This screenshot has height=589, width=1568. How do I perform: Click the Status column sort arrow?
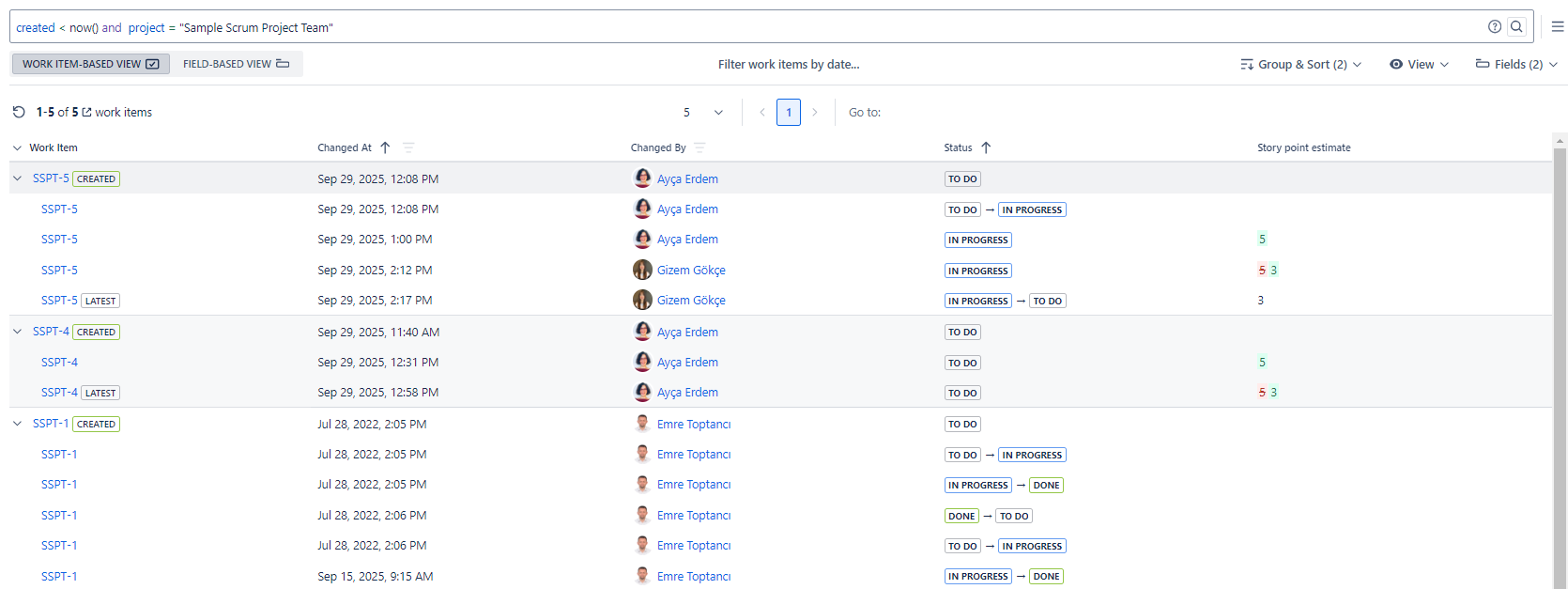coord(986,147)
